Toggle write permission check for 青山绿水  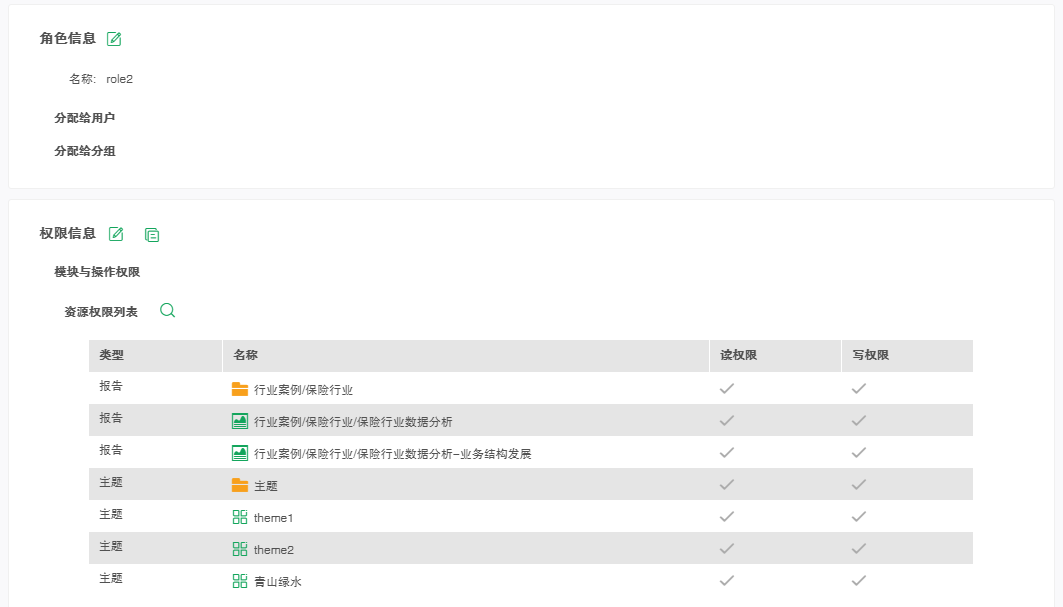coord(858,581)
